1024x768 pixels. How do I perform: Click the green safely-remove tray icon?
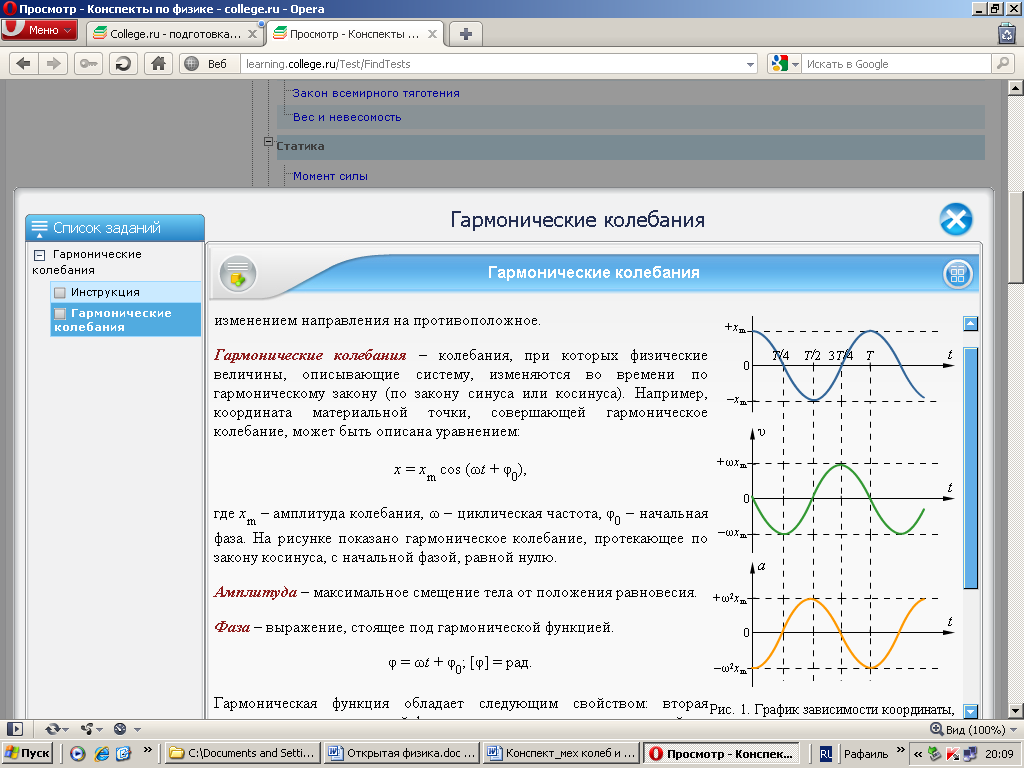point(935,754)
